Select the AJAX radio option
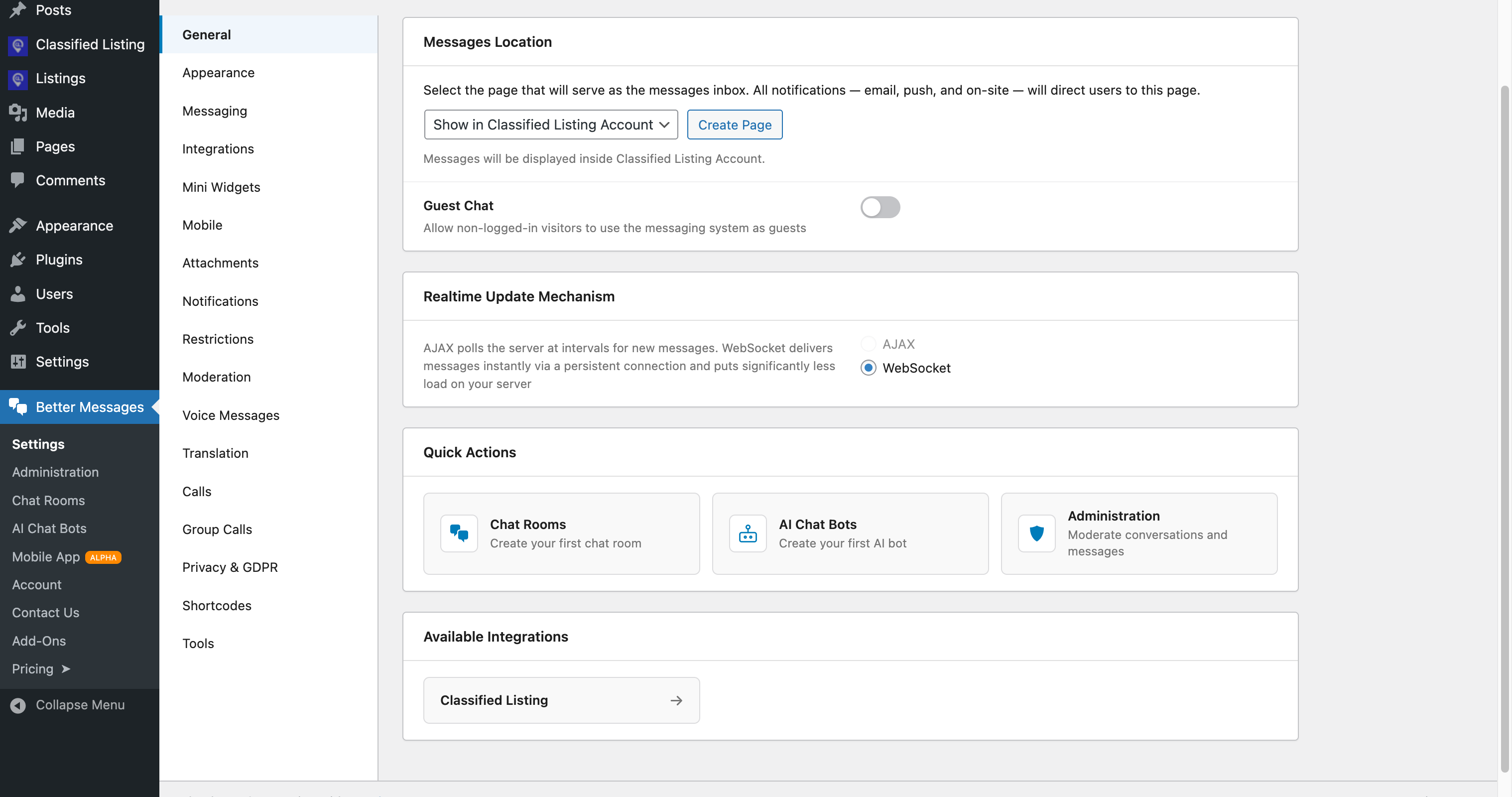Image resolution: width=1512 pixels, height=797 pixels. (868, 344)
